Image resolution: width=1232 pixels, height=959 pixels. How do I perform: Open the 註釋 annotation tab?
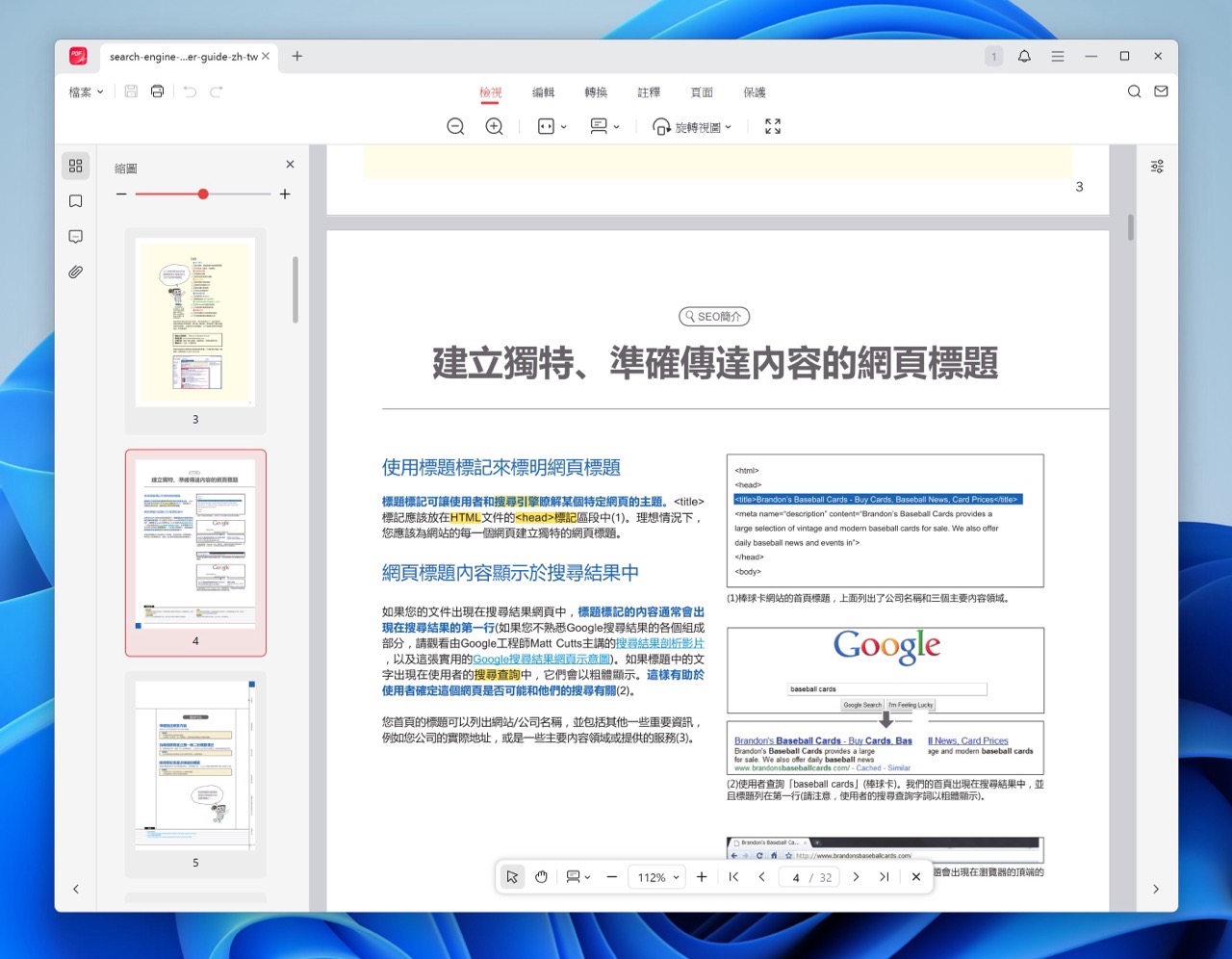pos(649,92)
